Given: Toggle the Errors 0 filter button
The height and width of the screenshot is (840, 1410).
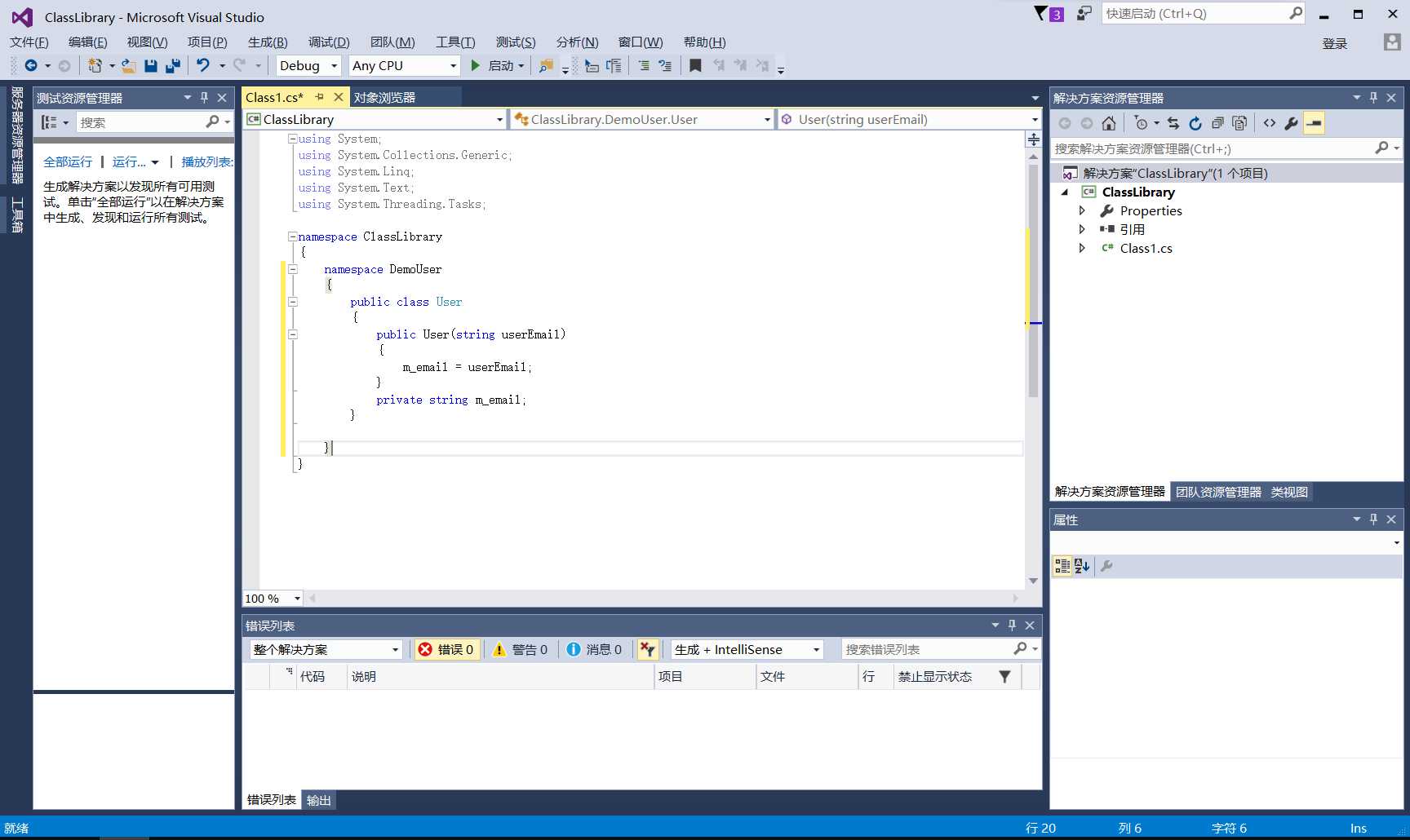Looking at the screenshot, I should 446,649.
